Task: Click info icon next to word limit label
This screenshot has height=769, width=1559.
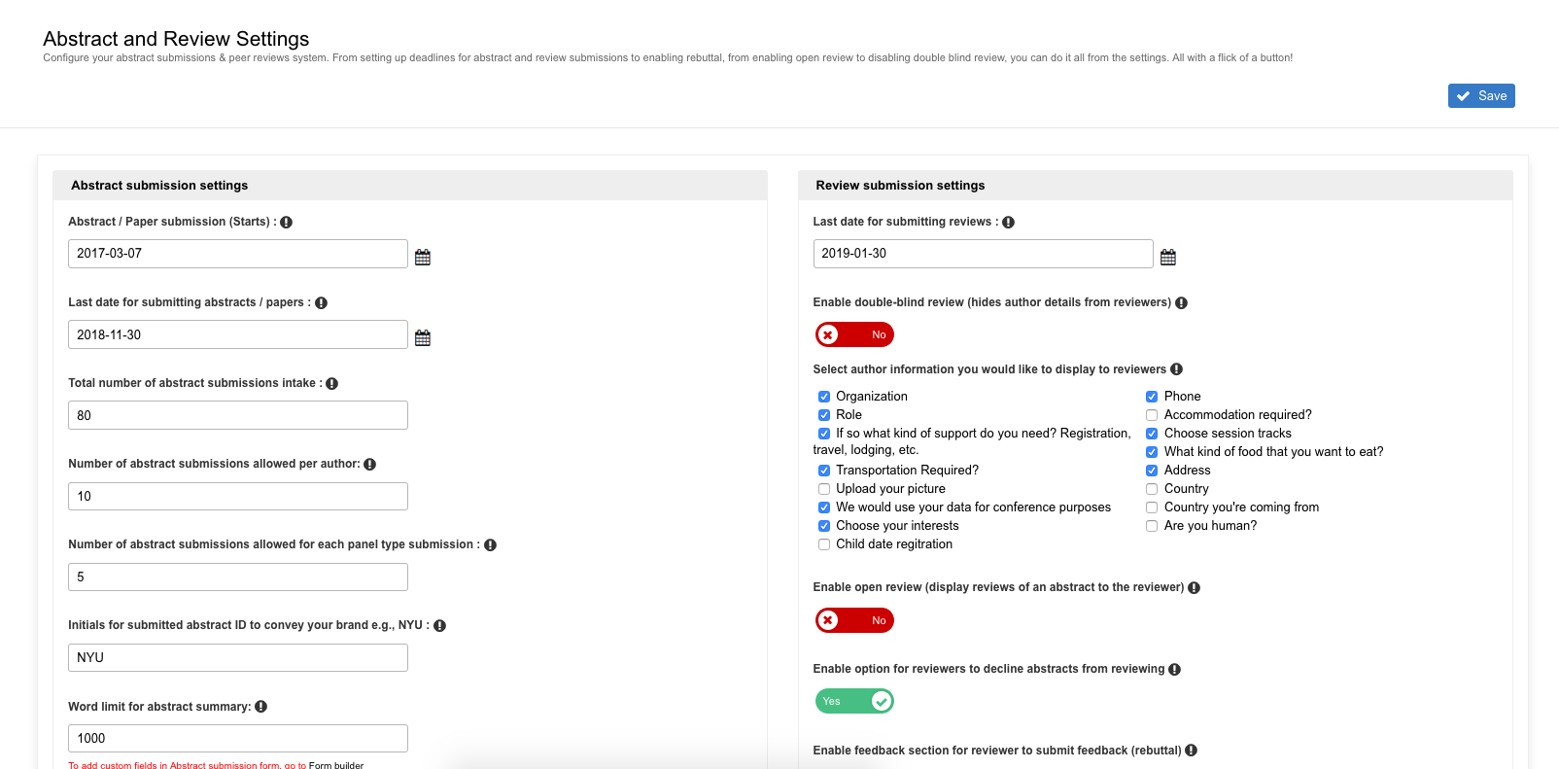Action: [261, 706]
